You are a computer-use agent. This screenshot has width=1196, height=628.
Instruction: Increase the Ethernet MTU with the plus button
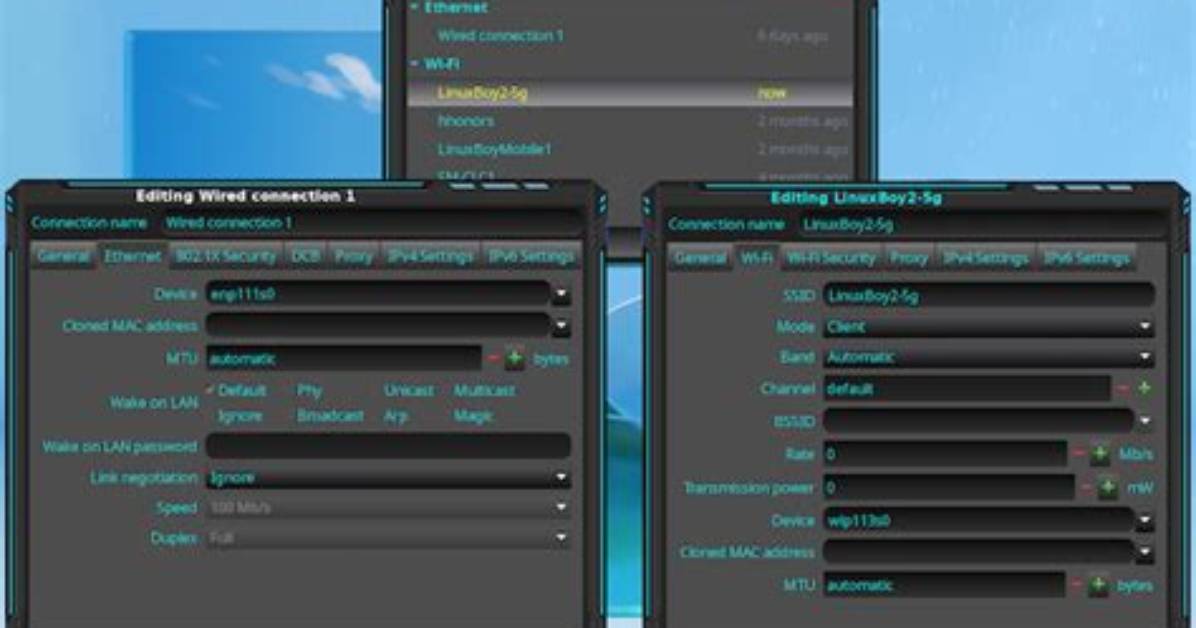click(x=515, y=358)
